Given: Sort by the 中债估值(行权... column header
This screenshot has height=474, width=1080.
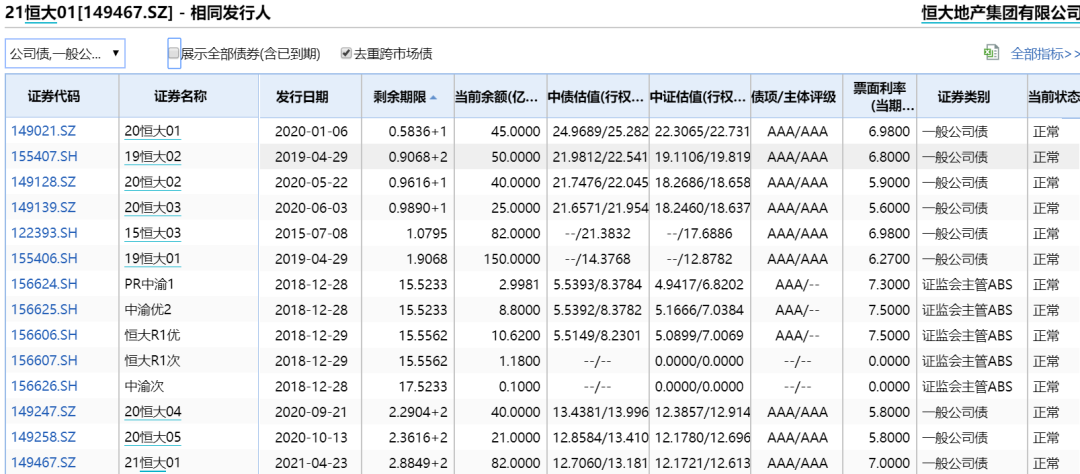Looking at the screenshot, I should tap(597, 97).
